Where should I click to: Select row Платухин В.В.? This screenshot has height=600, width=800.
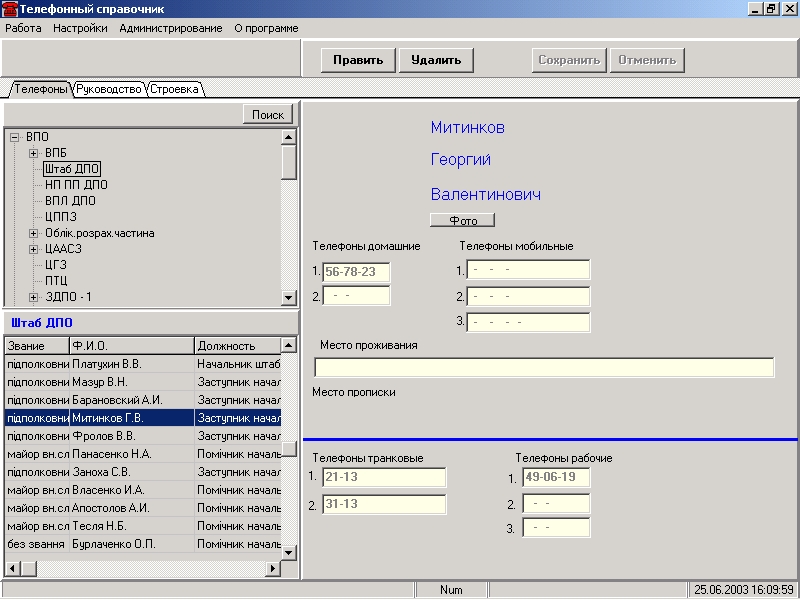(143, 364)
